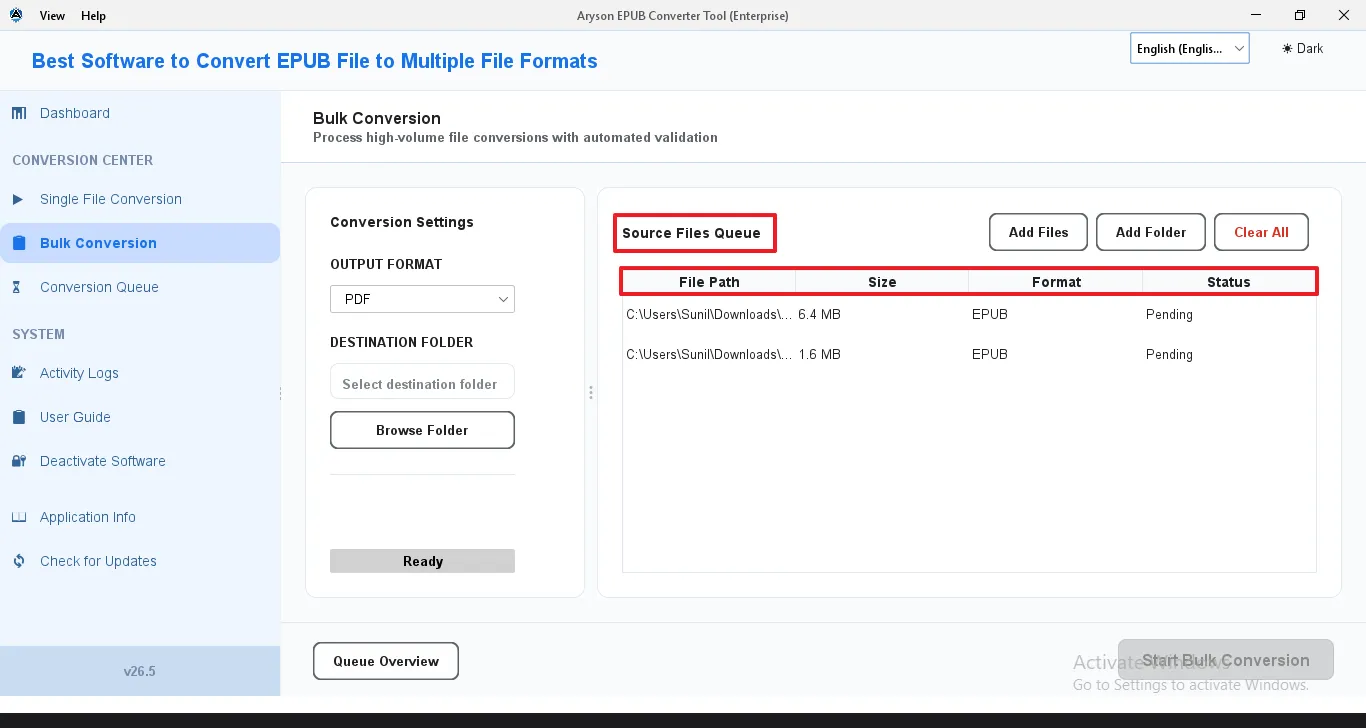Select the file path in the 1.6 MB row

click(x=709, y=354)
